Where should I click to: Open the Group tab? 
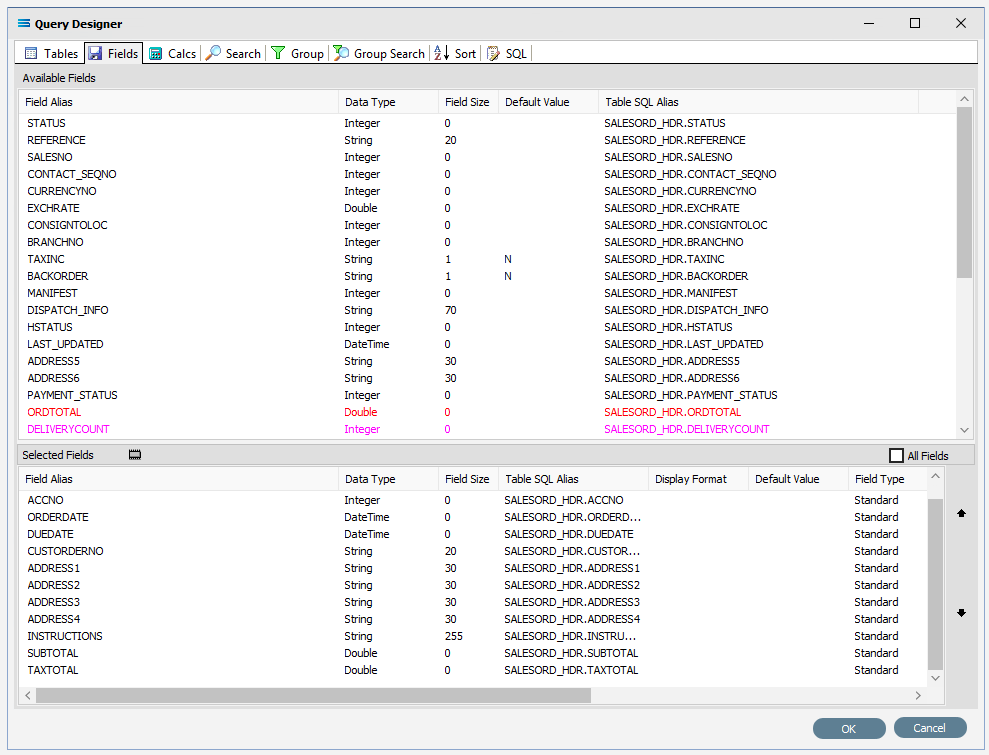click(297, 54)
